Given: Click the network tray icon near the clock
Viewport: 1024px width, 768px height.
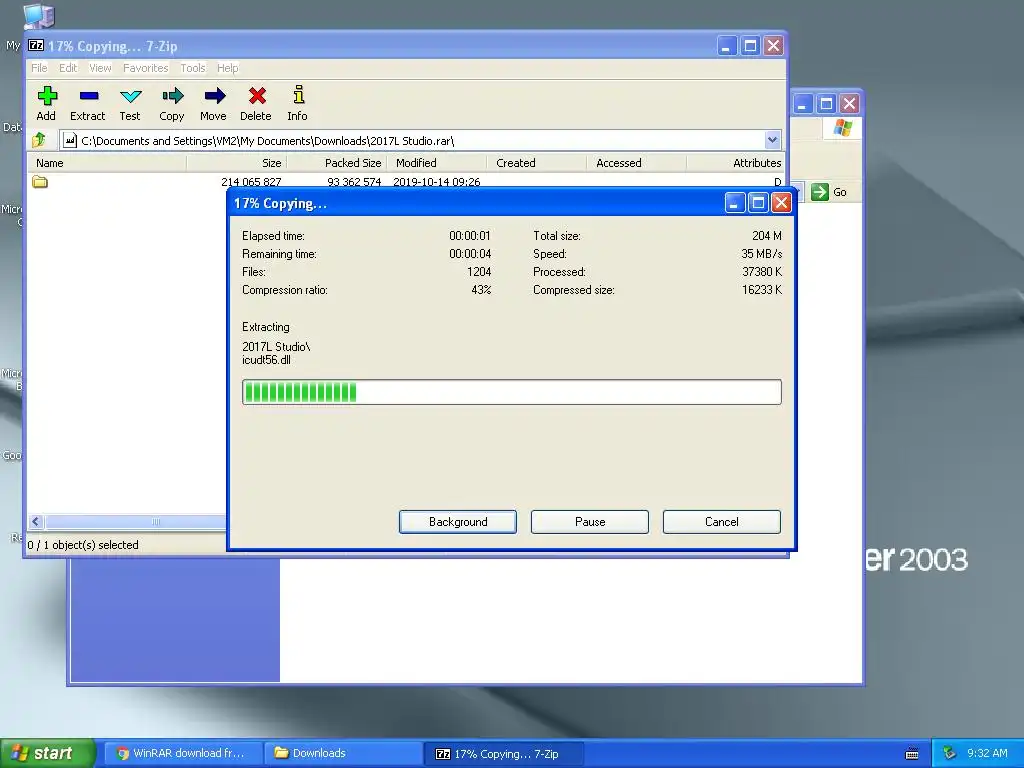Looking at the screenshot, I should [x=949, y=753].
